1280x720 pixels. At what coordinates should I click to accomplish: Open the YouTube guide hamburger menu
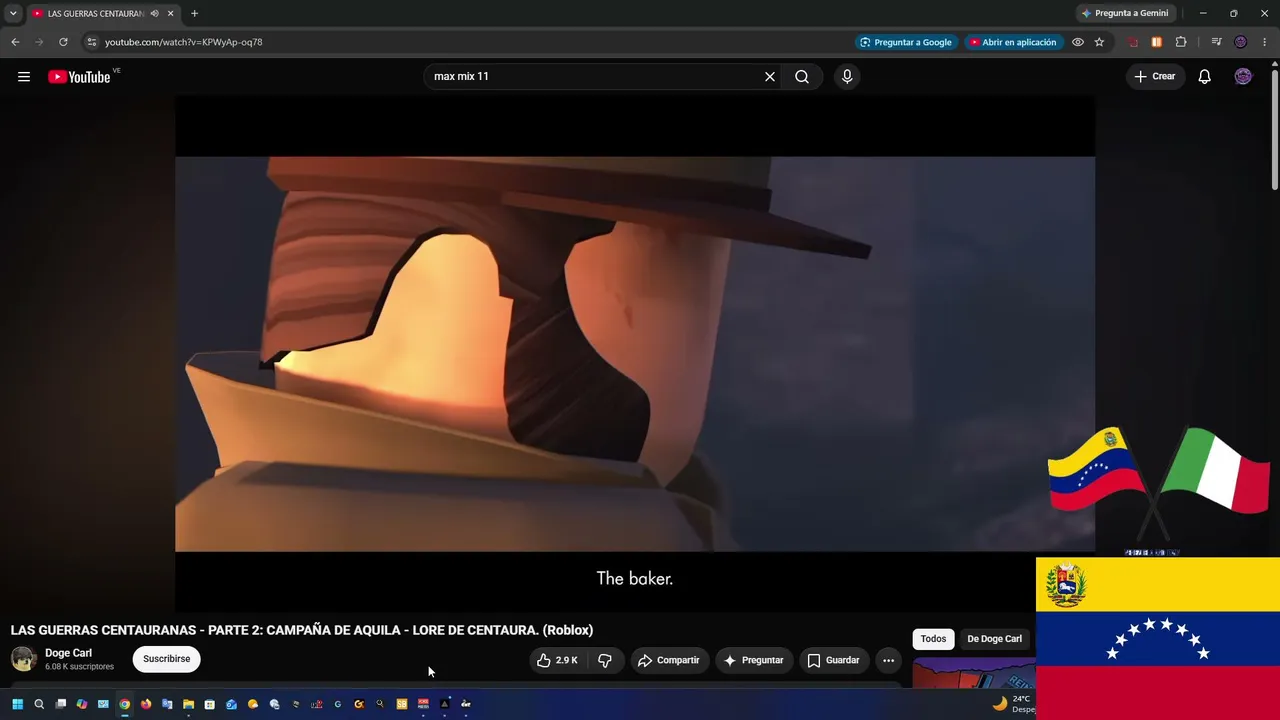[x=24, y=77]
